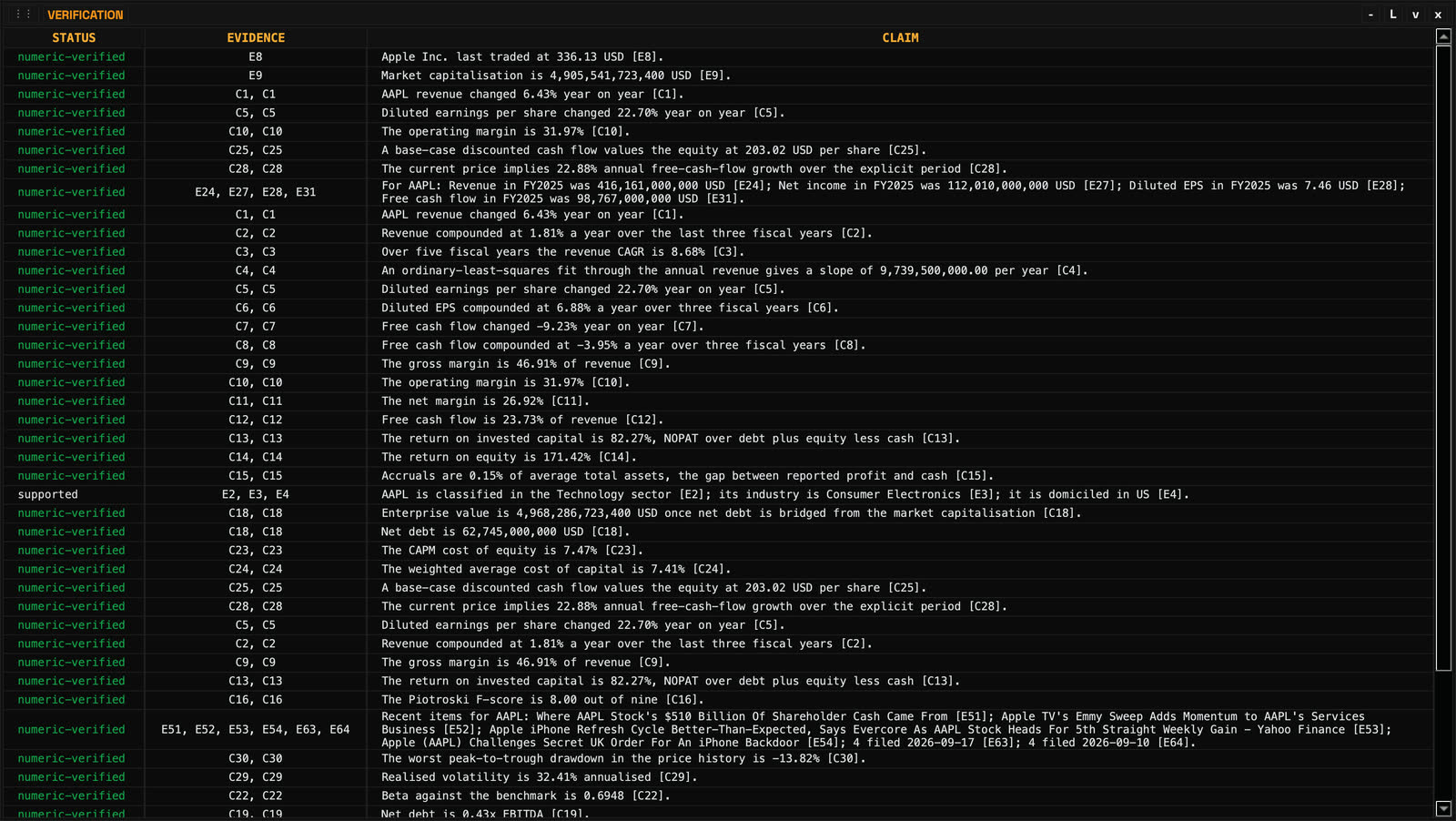Select the Enterprise value claim row

tap(731, 512)
